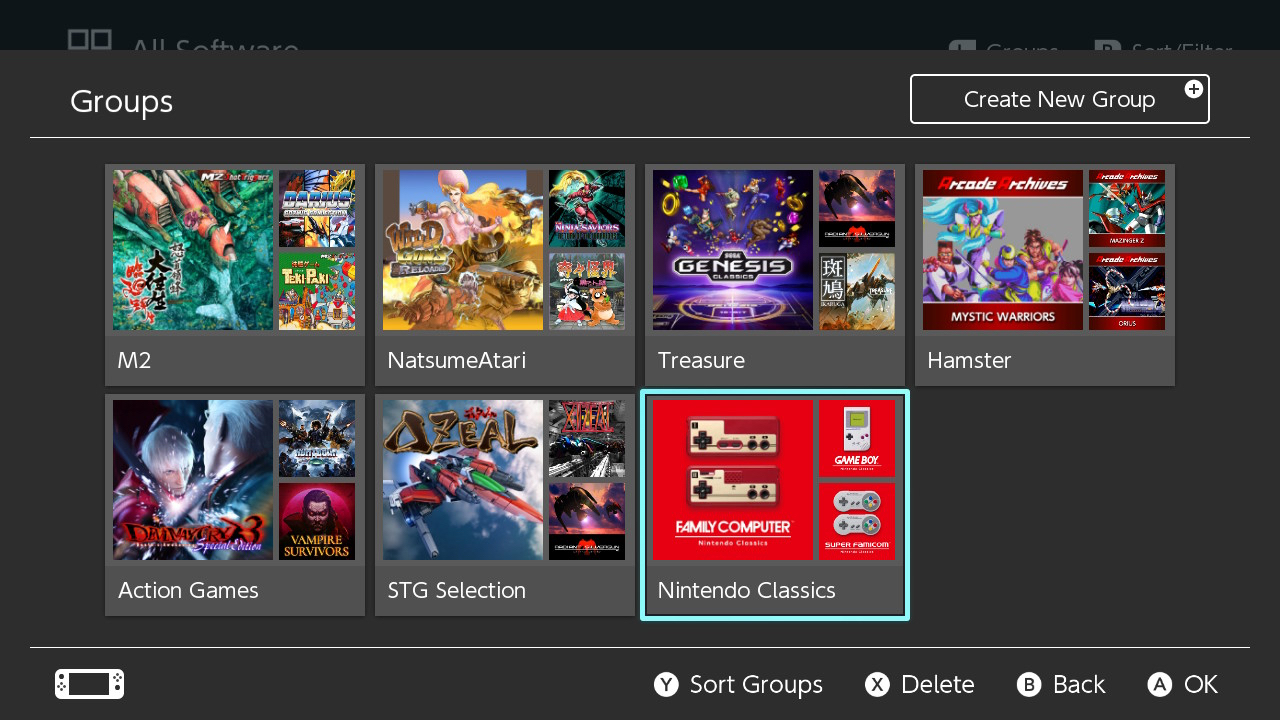The width and height of the screenshot is (1280, 720).
Task: Click the Sega Genesis Classics cover art
Action: click(733, 250)
